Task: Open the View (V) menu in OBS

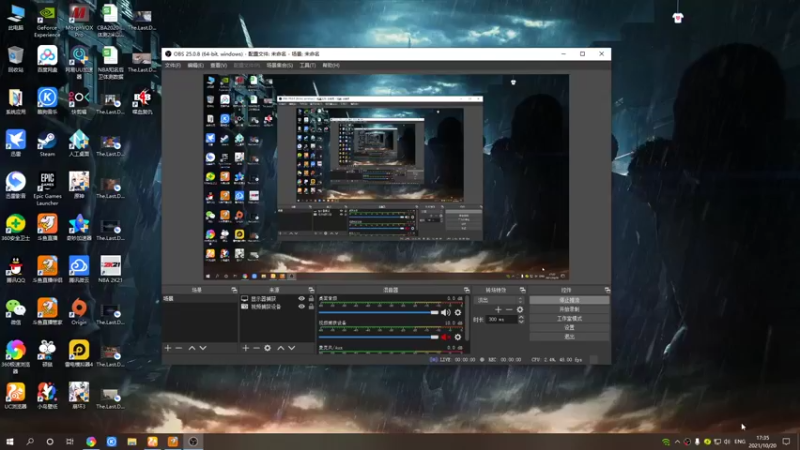Action: tap(218, 65)
